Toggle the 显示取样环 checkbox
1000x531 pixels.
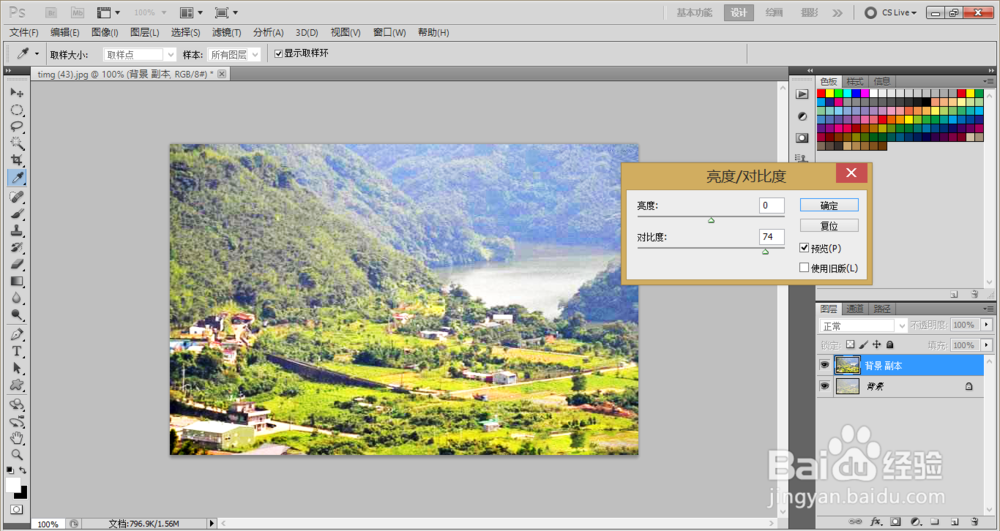tap(278, 54)
